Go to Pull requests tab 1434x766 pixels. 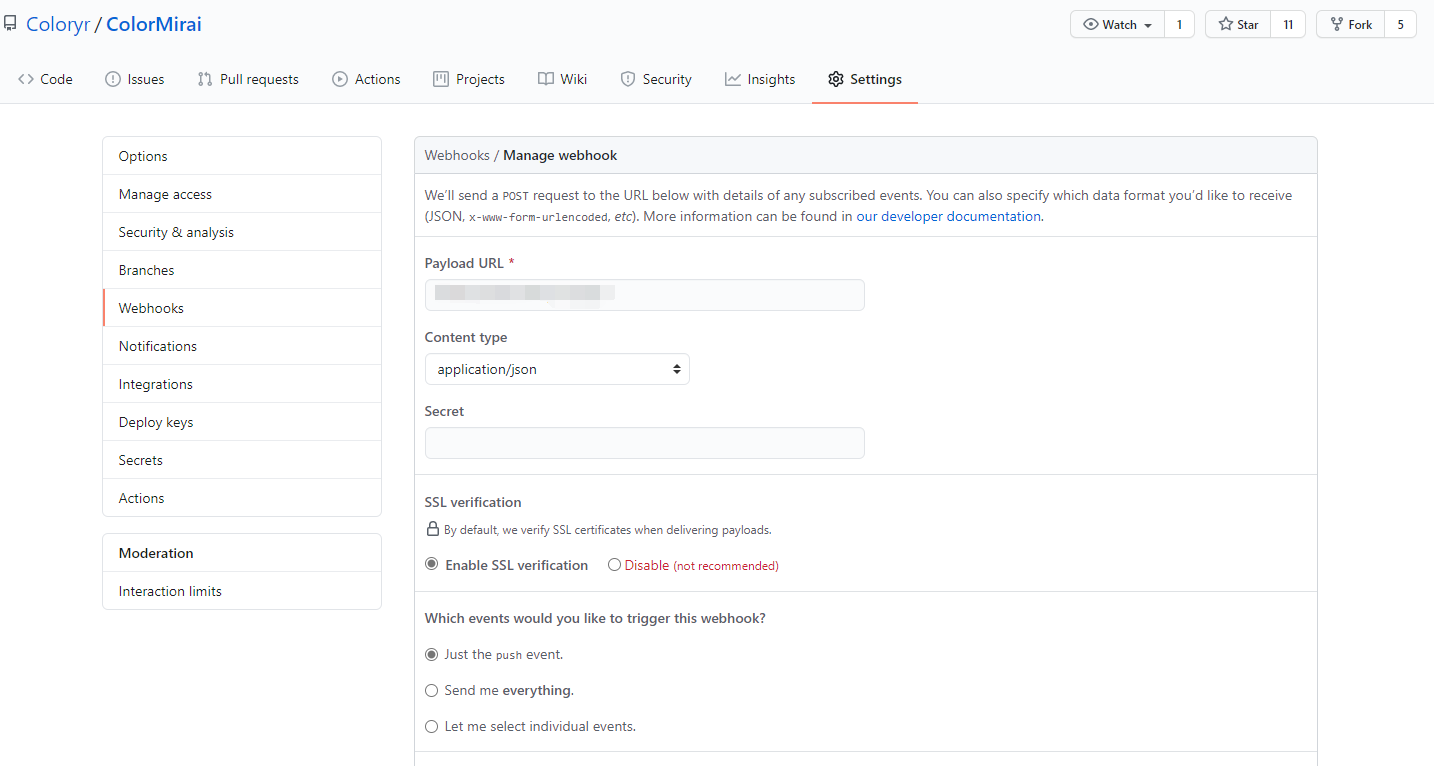(x=248, y=79)
